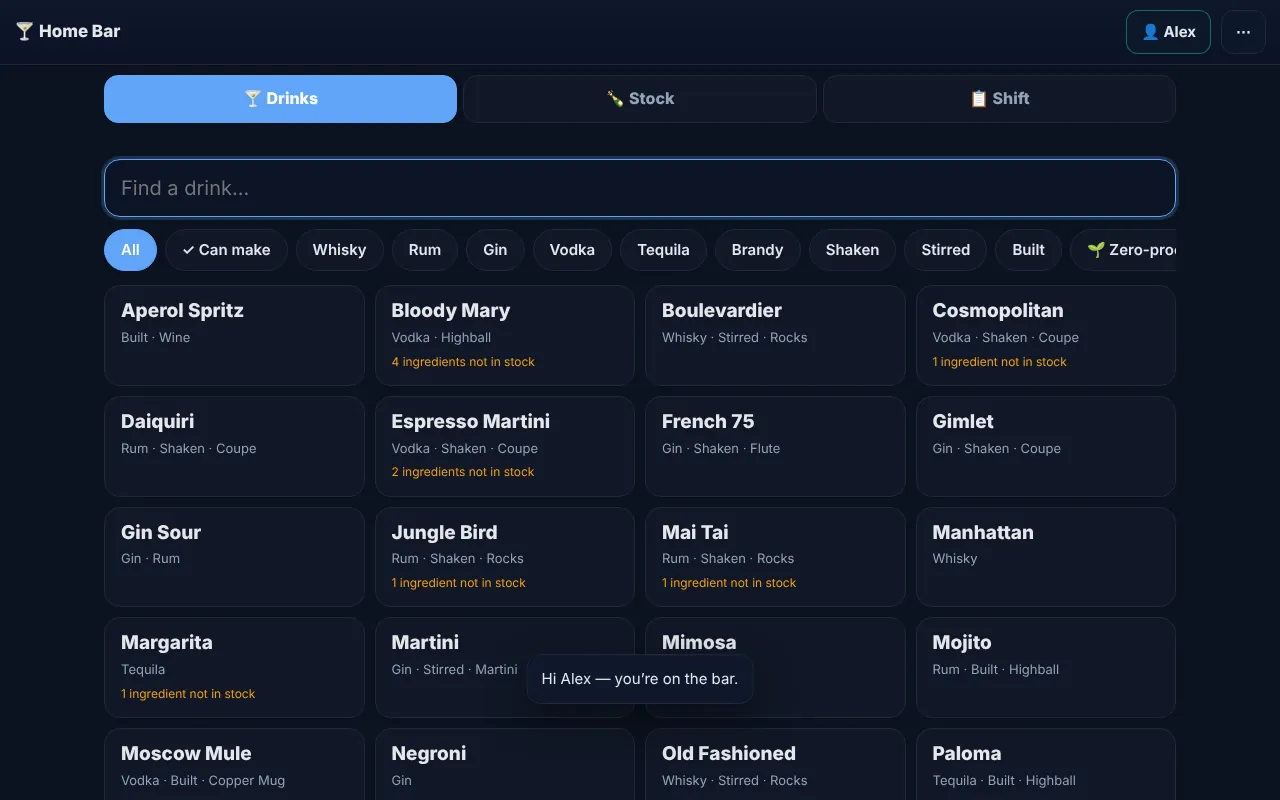The image size is (1280, 800).
Task: Apply the Tequila filter chip
Action: pos(663,250)
